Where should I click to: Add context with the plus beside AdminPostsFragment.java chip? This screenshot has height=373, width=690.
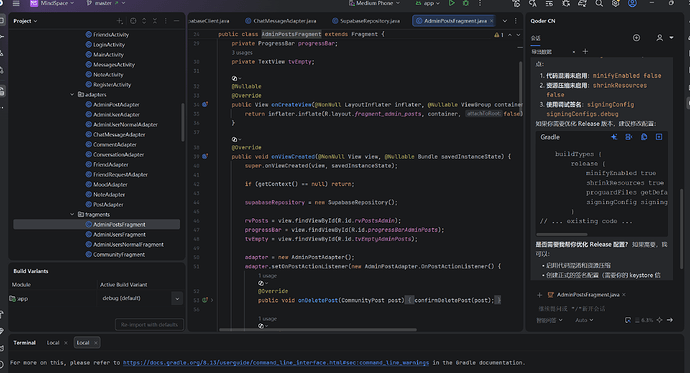540,295
